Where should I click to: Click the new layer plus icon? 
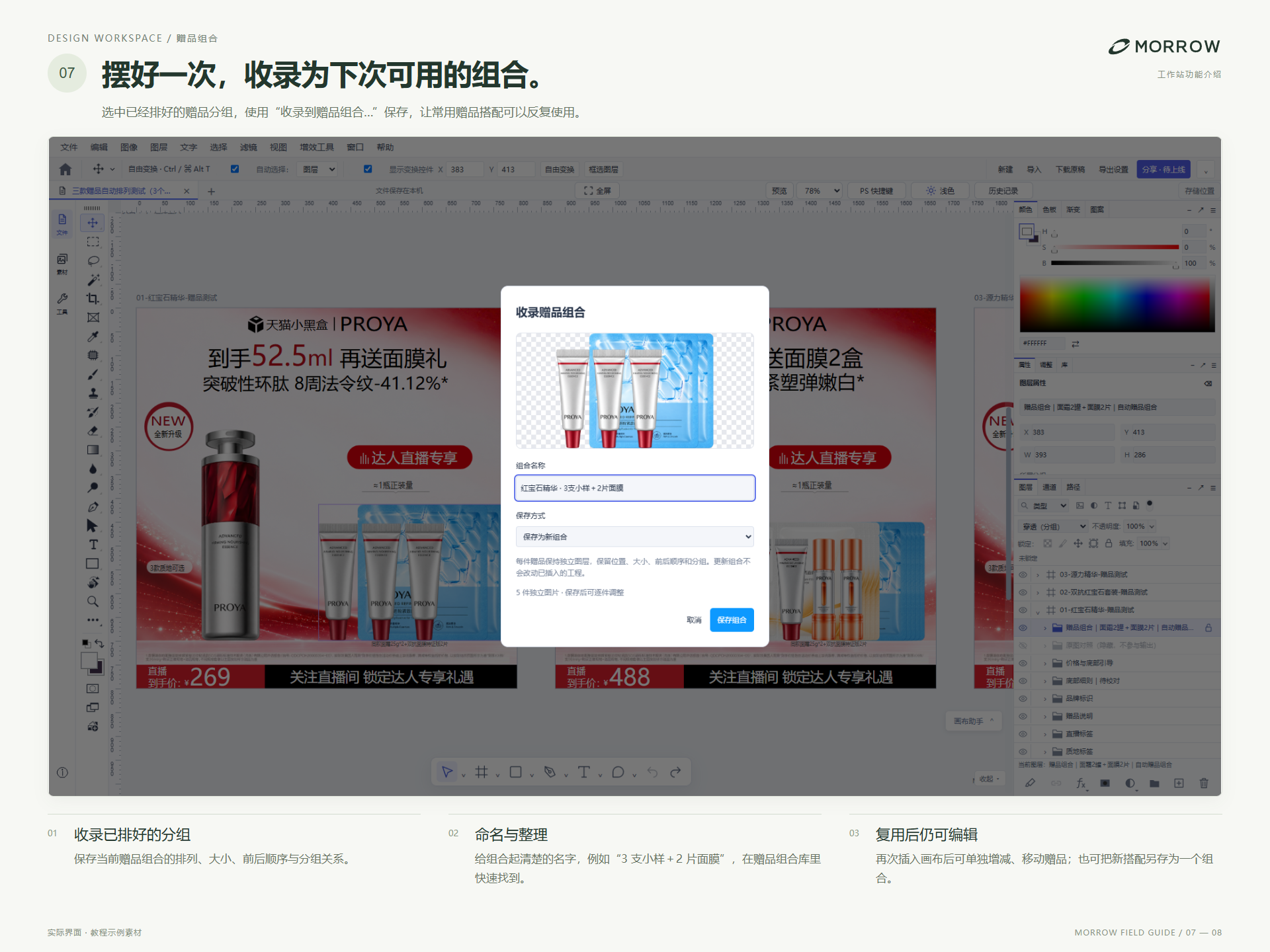(x=1179, y=783)
